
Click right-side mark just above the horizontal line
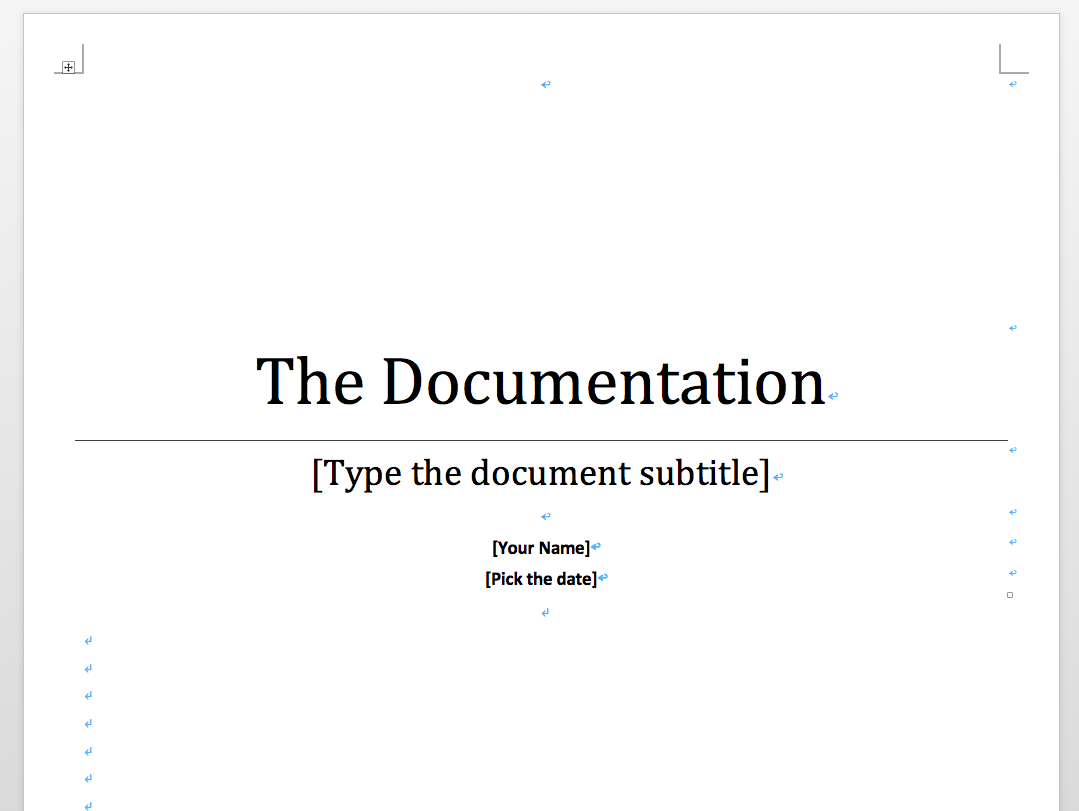tap(1013, 328)
